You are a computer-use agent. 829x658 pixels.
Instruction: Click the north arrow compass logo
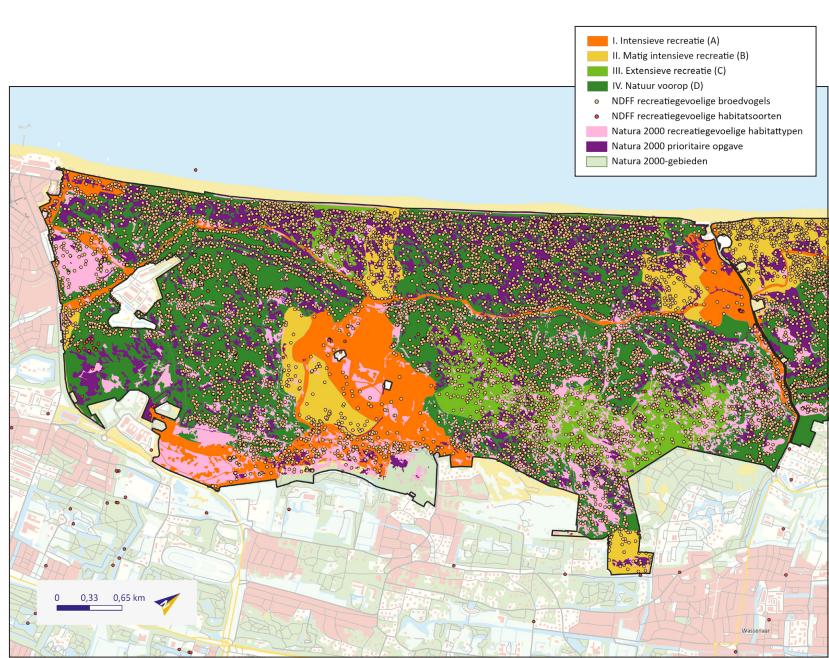(x=167, y=606)
